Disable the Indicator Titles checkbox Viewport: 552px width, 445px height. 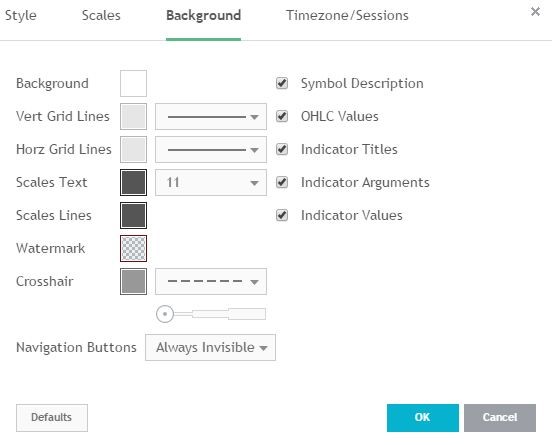pyautogui.click(x=282, y=149)
